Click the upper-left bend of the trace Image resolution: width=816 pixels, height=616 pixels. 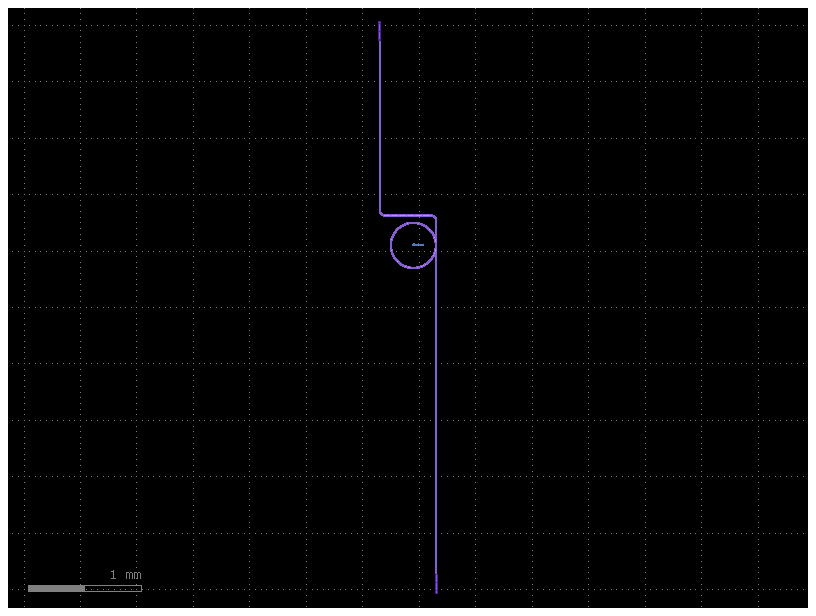coord(381,213)
